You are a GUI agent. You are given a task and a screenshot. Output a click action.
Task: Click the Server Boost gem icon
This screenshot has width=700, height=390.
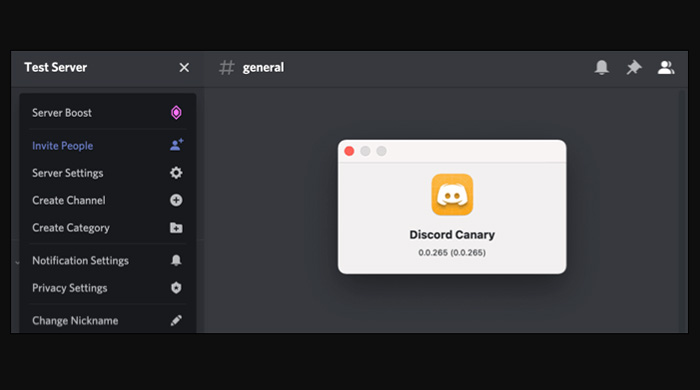coord(176,112)
